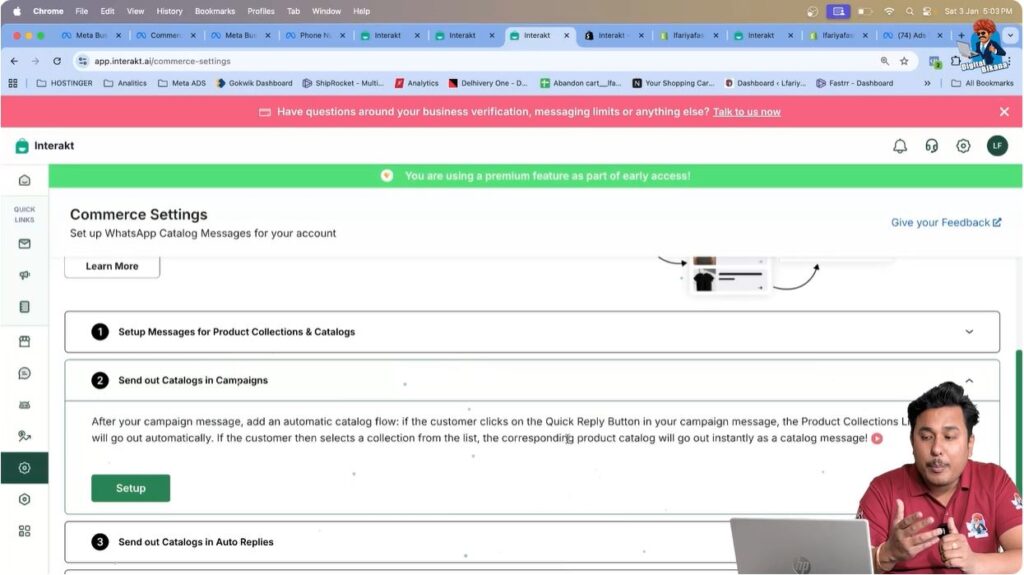Open the user analytics icon in sidebar

[x=24, y=436]
